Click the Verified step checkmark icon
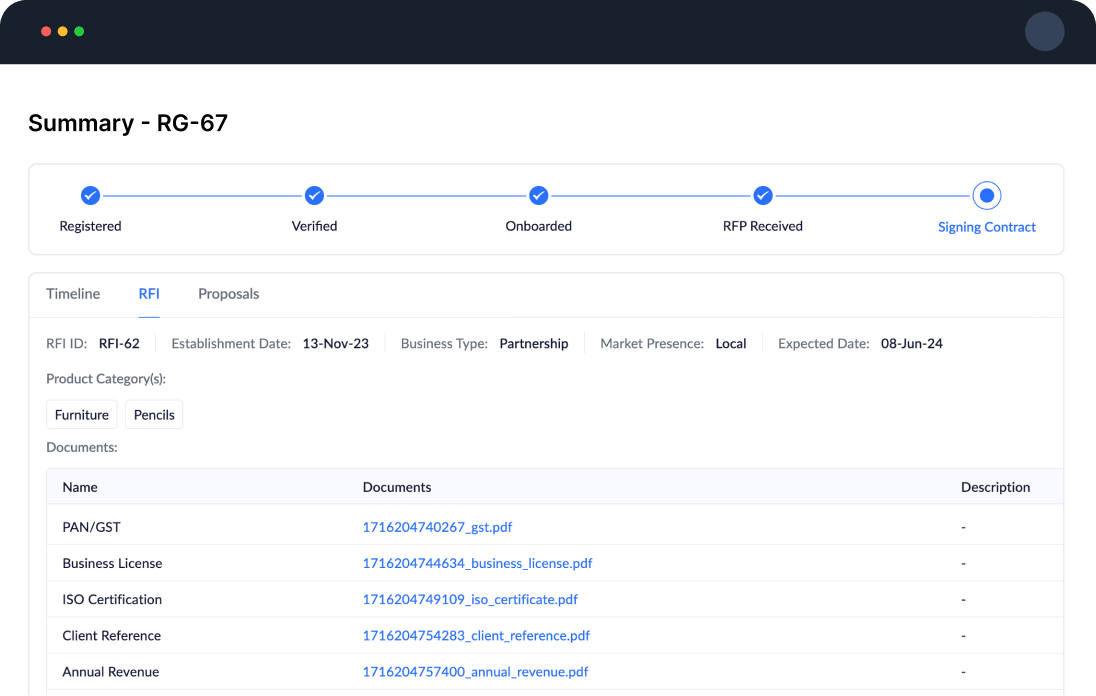Screen dimensions: 1096x696 point(314,195)
